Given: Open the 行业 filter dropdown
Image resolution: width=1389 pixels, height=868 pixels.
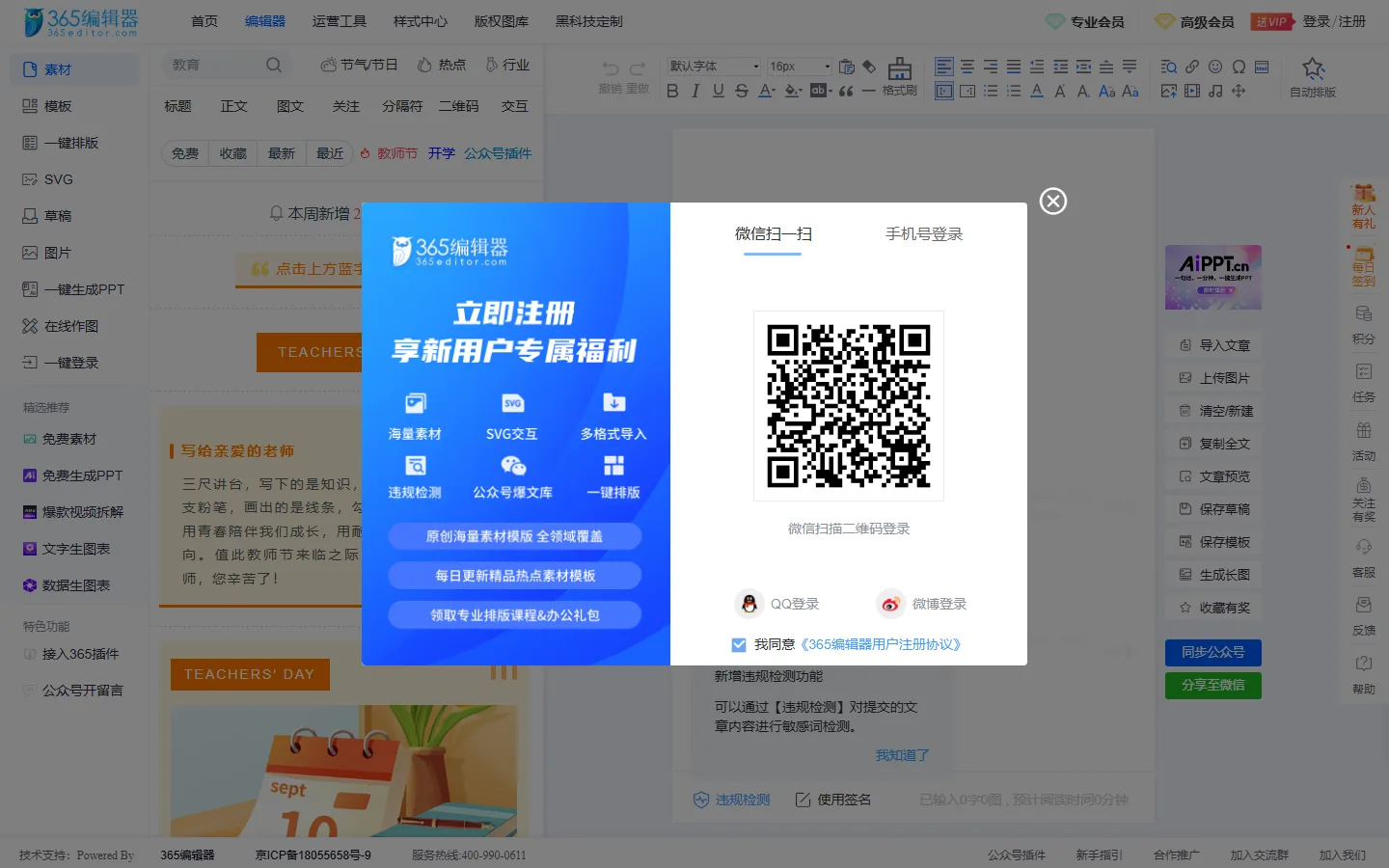Looking at the screenshot, I should click(507, 65).
